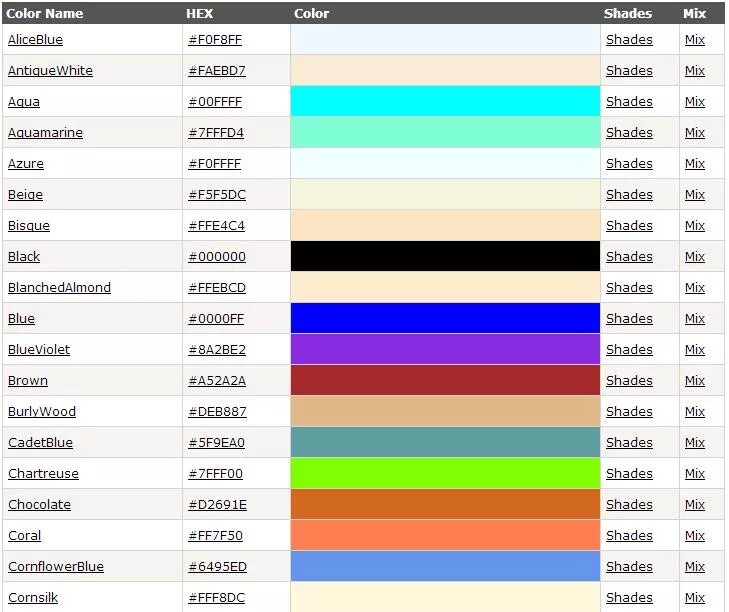Click the Black color swatch bar
The width and height of the screenshot is (729, 612).
445,256
